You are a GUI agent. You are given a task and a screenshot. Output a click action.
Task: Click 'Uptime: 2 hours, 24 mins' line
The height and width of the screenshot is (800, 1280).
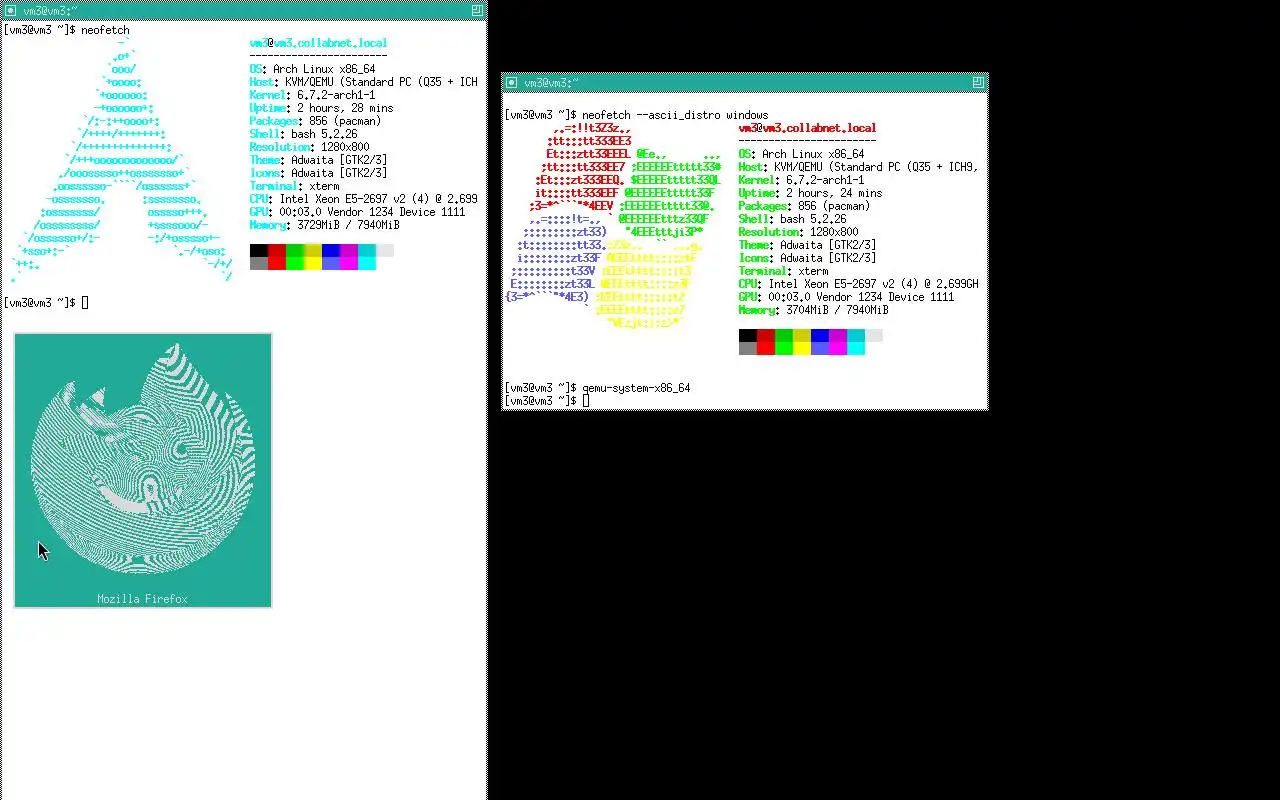pyautogui.click(x=811, y=193)
